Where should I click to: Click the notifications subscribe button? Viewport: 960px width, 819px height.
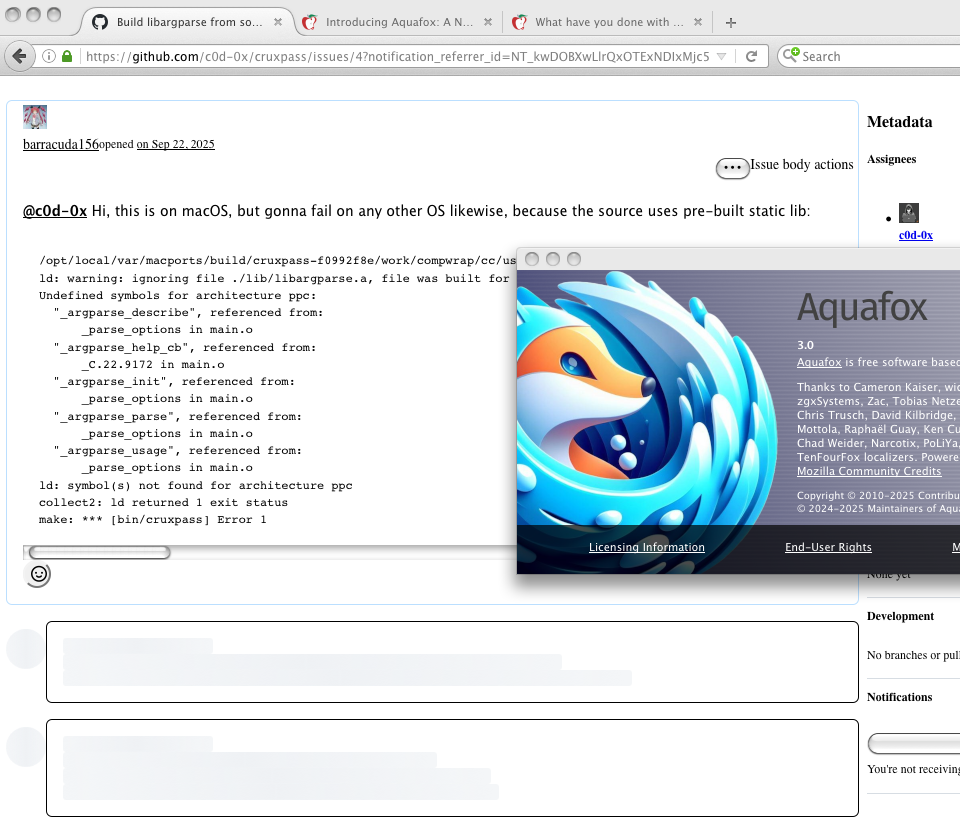coord(913,744)
